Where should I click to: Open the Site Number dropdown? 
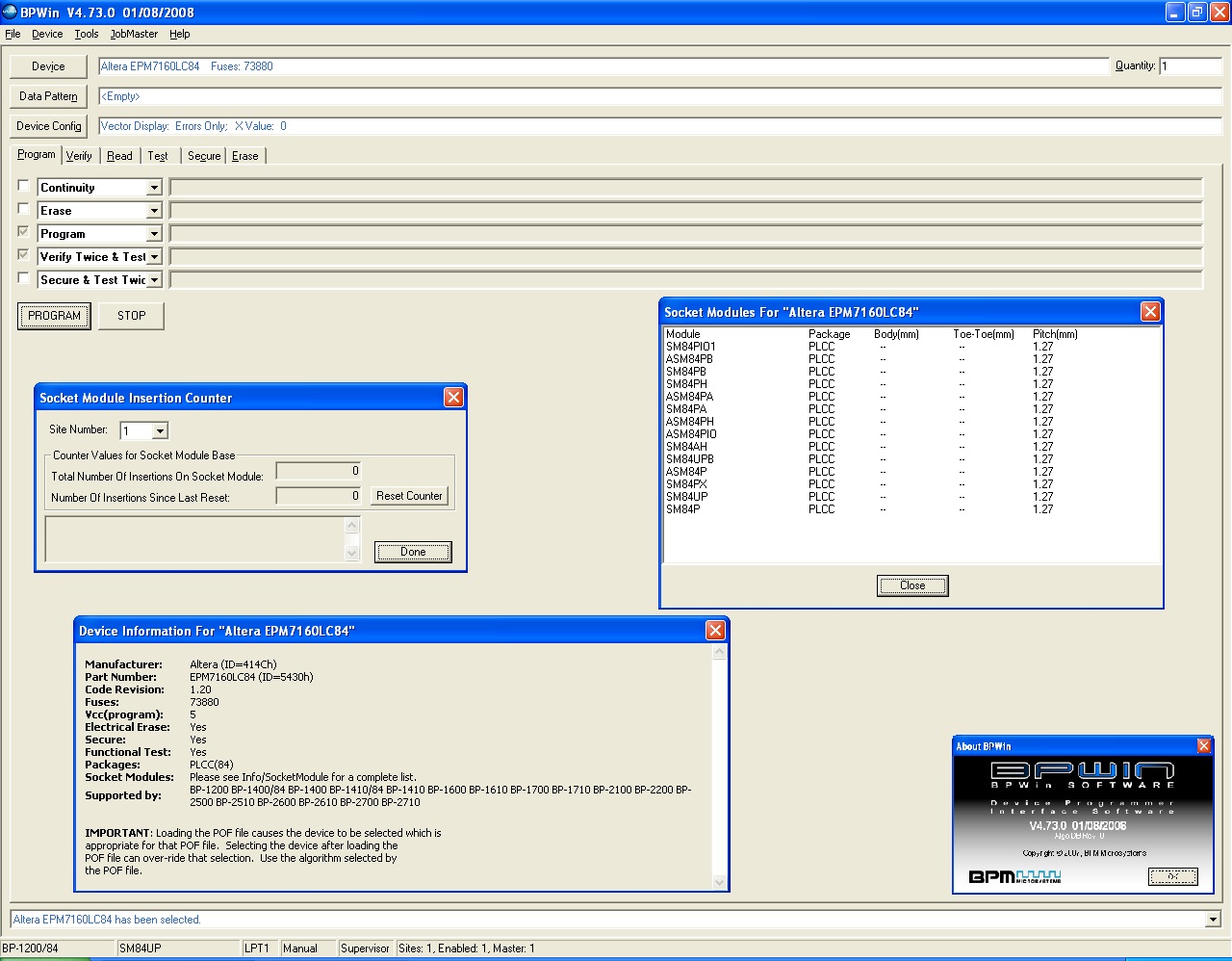point(161,431)
